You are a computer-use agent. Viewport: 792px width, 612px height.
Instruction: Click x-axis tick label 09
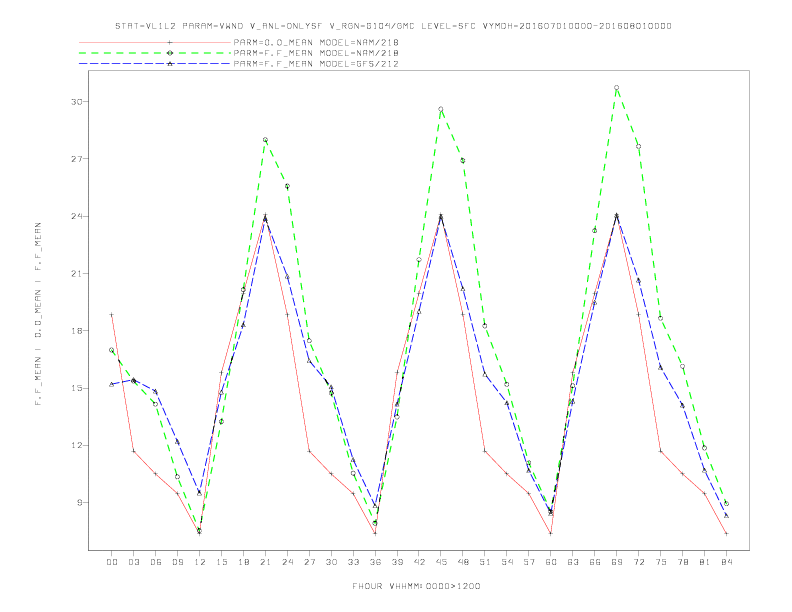point(177,562)
